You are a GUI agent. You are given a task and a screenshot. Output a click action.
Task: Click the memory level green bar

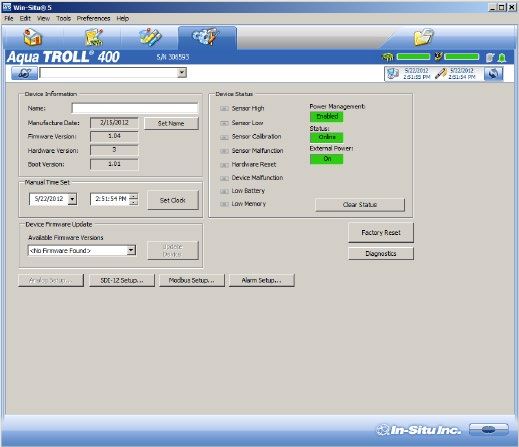coord(413,57)
